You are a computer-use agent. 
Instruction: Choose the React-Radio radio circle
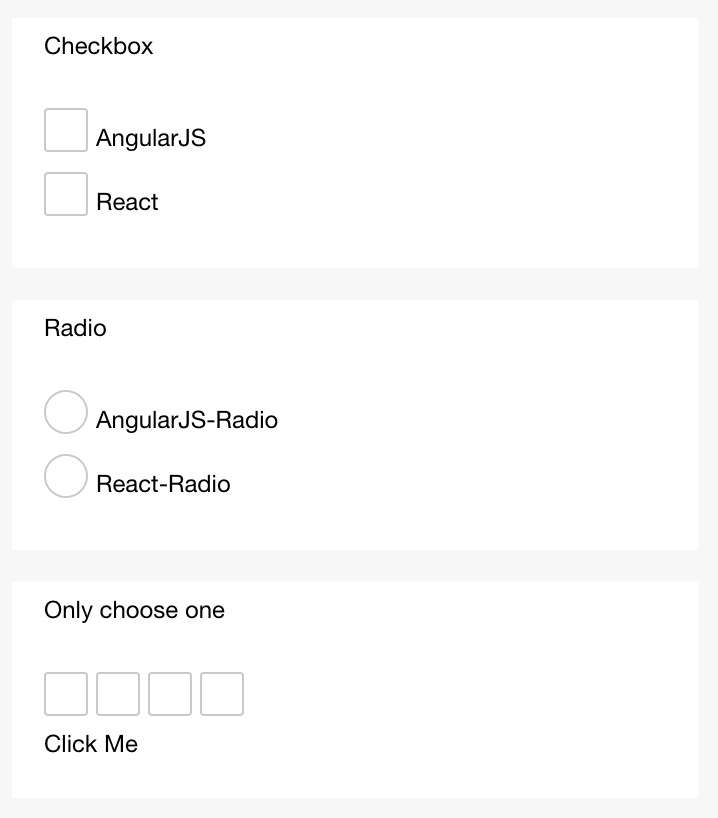pos(66,476)
